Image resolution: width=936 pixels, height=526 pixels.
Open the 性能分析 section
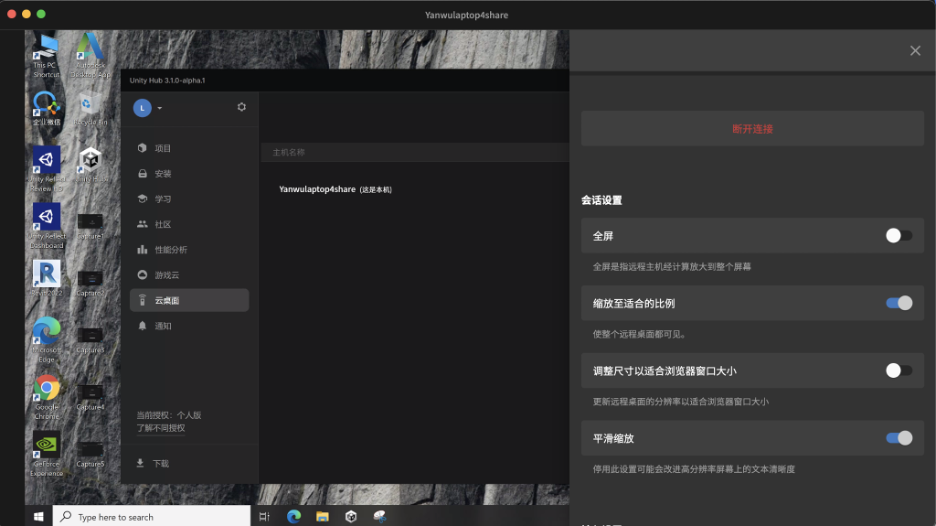pyautogui.click(x=189, y=250)
